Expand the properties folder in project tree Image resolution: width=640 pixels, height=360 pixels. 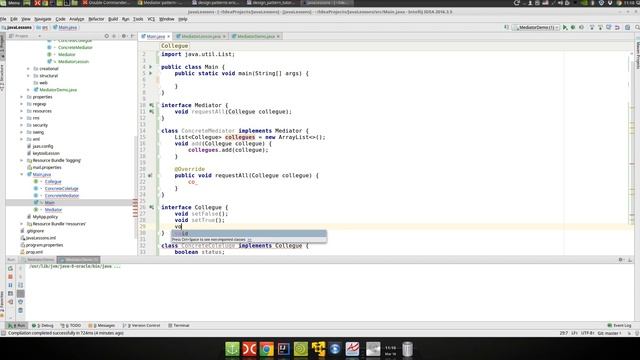(22, 97)
